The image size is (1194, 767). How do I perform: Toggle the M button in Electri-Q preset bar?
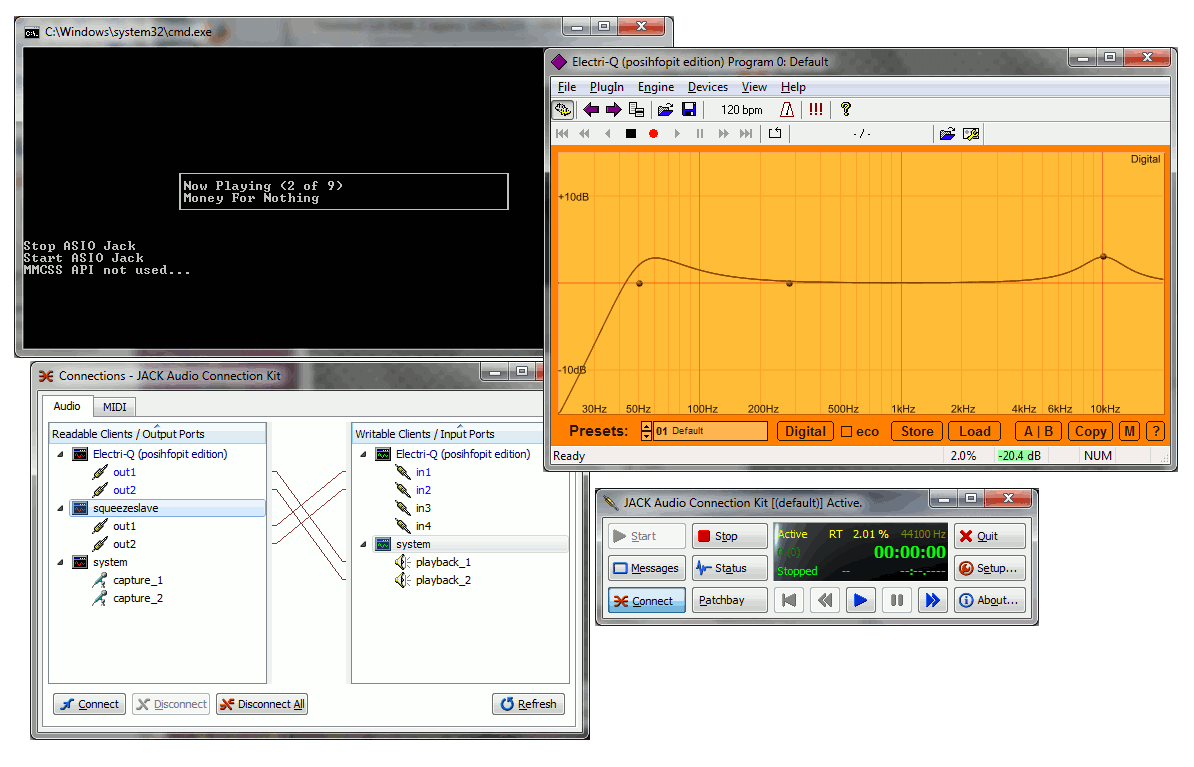(x=1129, y=432)
